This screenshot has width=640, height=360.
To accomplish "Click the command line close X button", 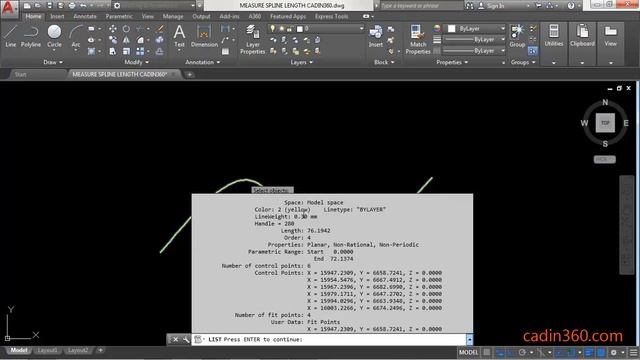I will coord(176,339).
